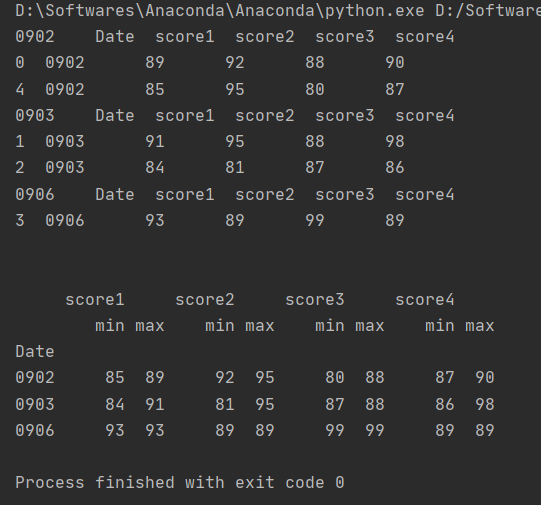Click score1 min 93 in summary row 0906

point(115,430)
